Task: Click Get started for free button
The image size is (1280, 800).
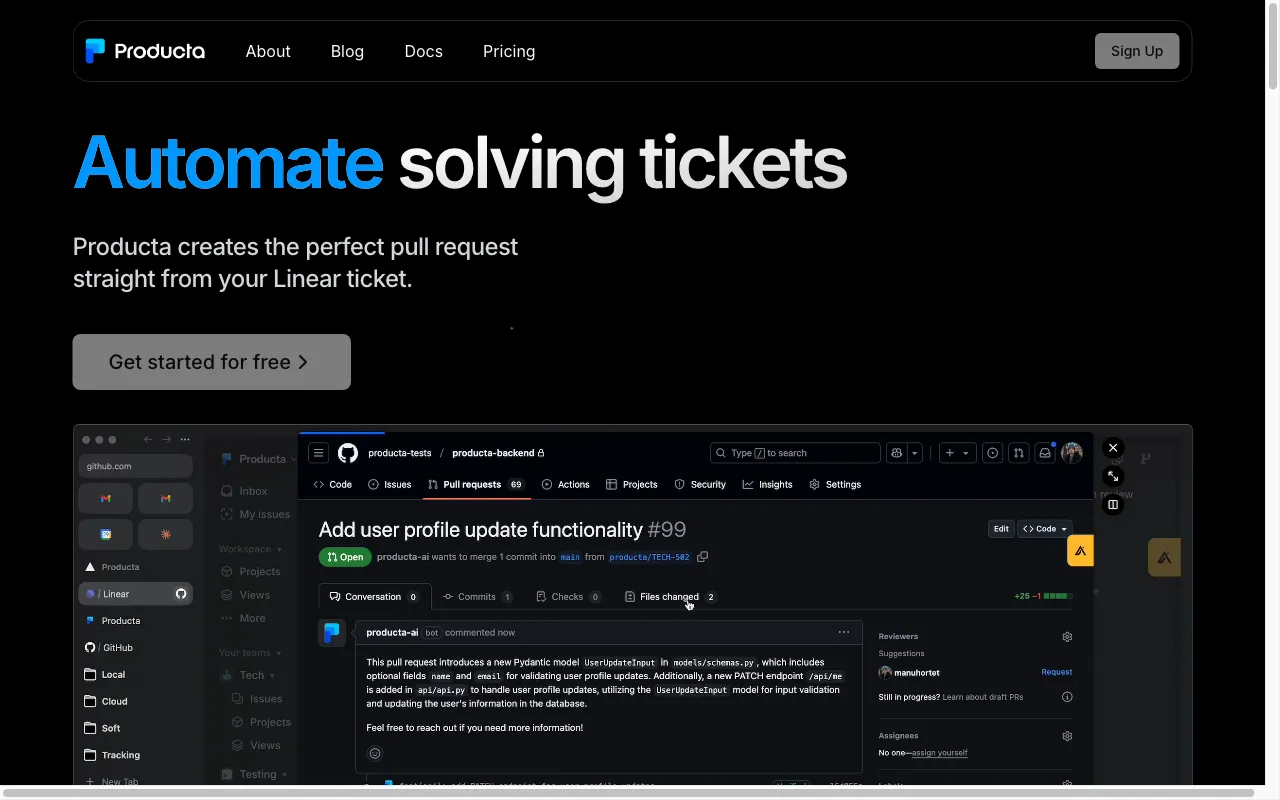Action: 212,362
